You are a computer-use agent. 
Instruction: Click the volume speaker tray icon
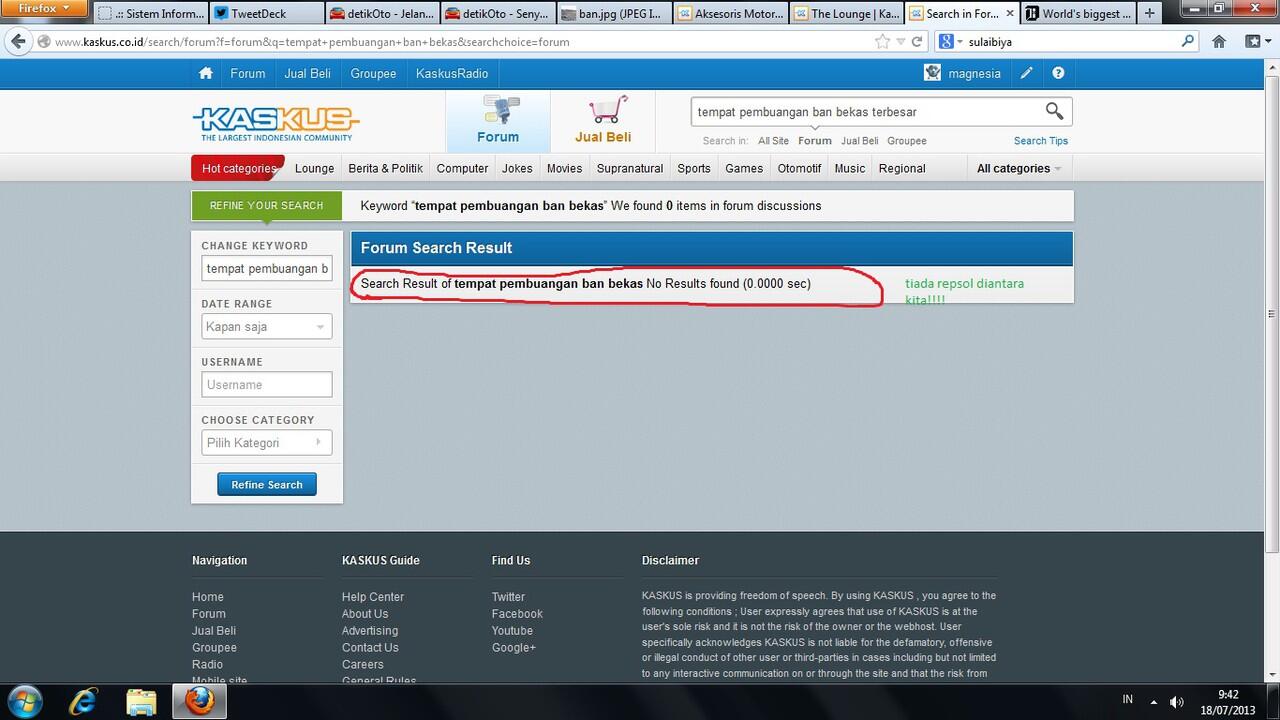click(1177, 701)
